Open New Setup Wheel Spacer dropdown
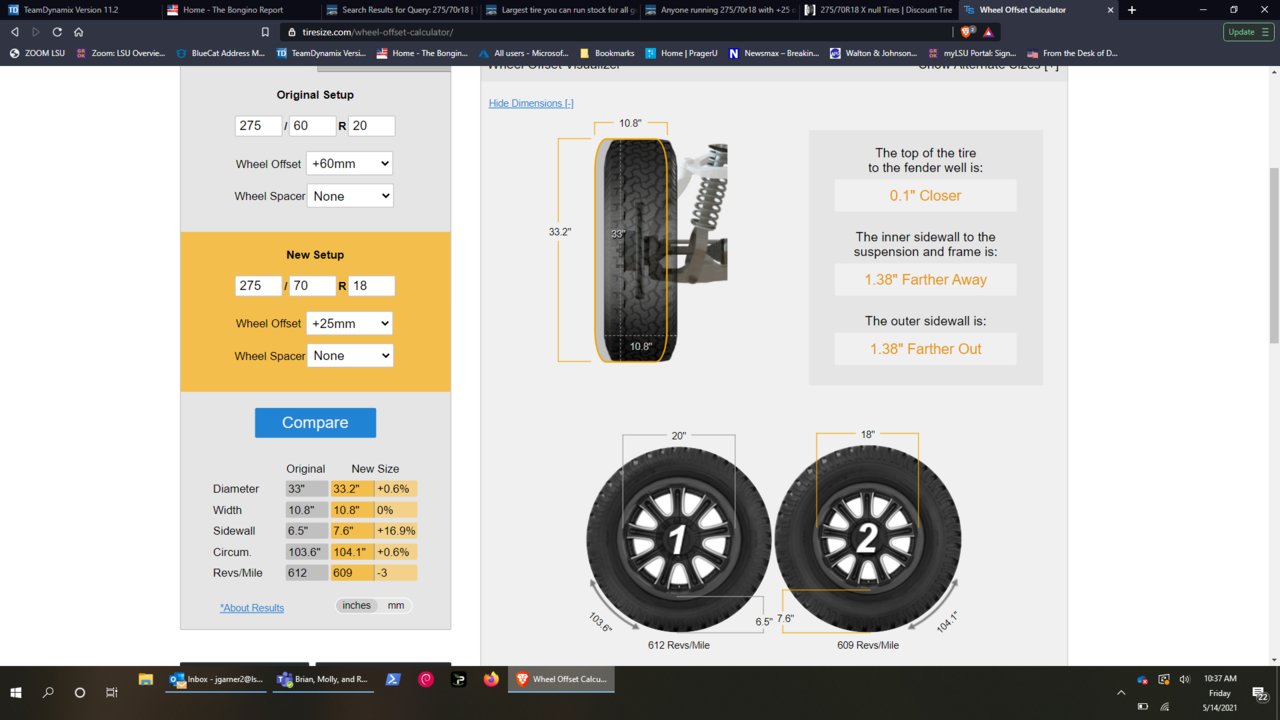Viewport: 1280px width, 720px height. [350, 356]
